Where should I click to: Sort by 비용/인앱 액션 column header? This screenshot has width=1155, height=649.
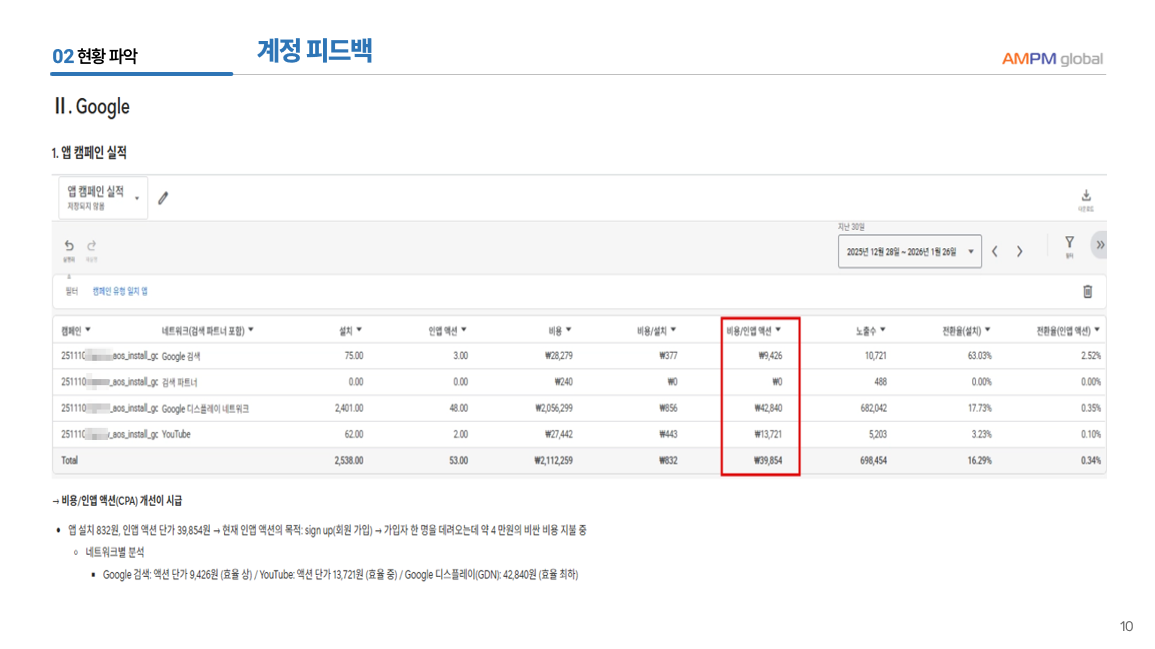click(x=754, y=330)
